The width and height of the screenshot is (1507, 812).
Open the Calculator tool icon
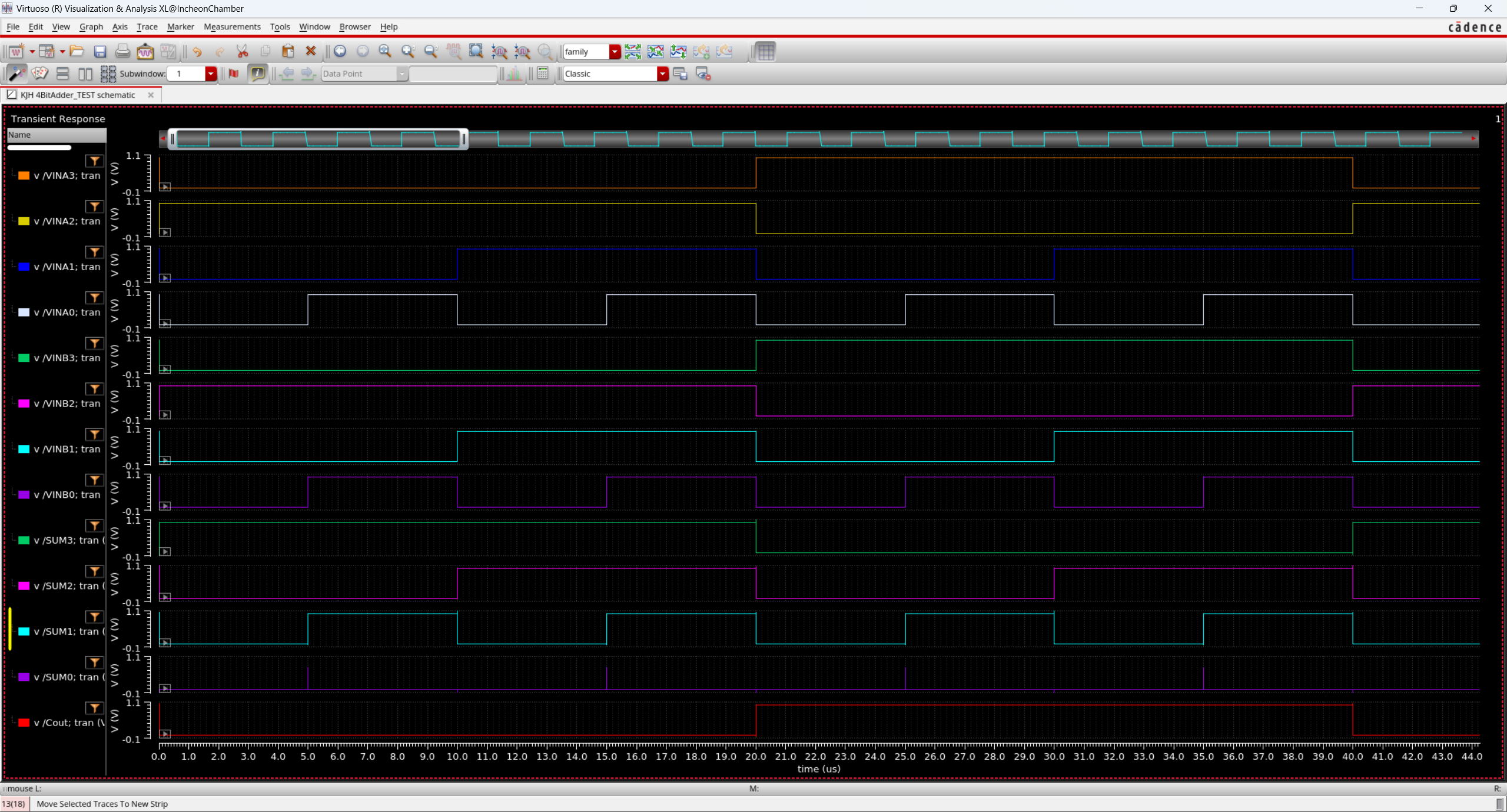click(x=543, y=74)
